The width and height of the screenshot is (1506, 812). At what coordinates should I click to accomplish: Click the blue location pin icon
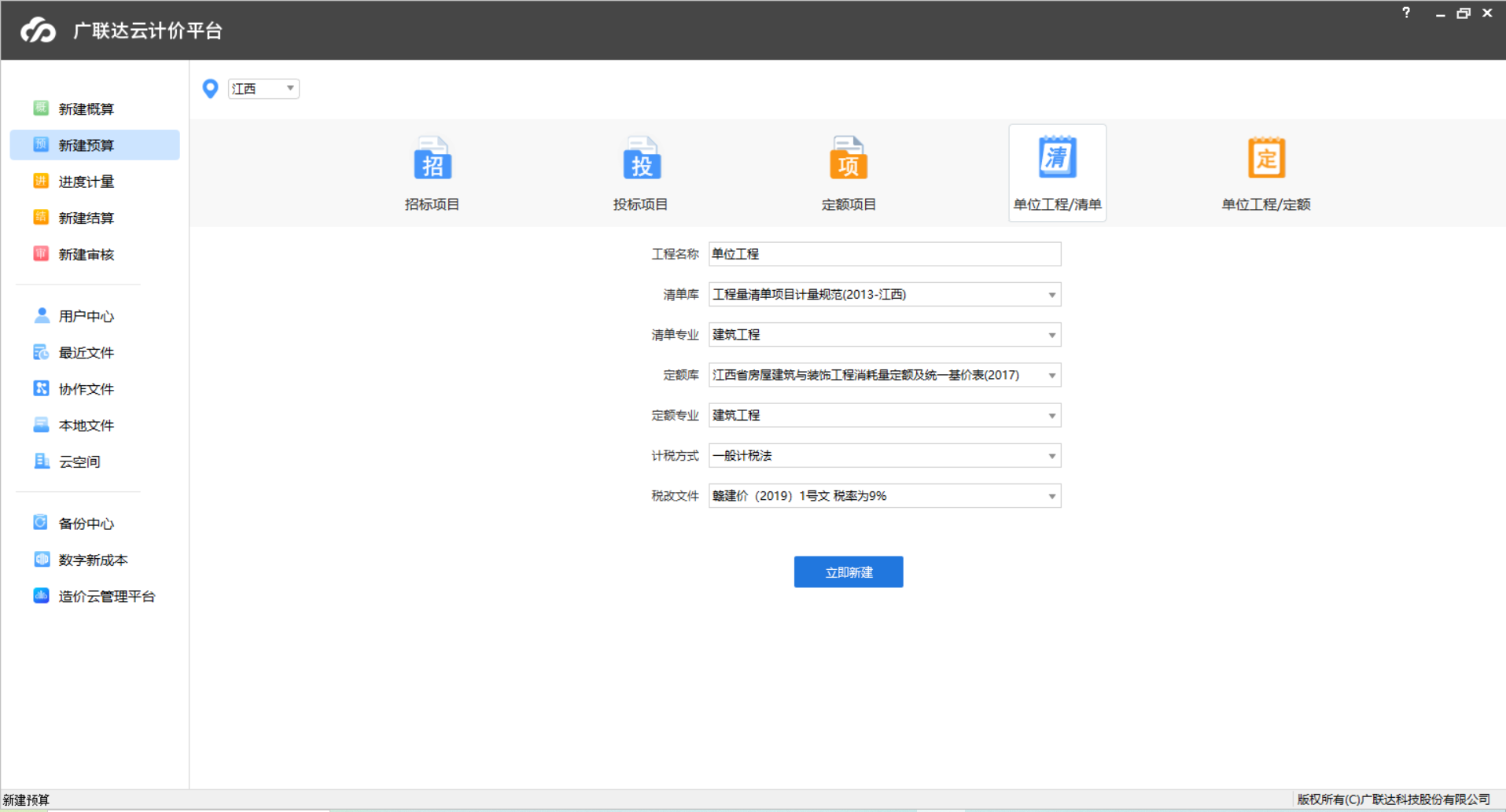[210, 88]
